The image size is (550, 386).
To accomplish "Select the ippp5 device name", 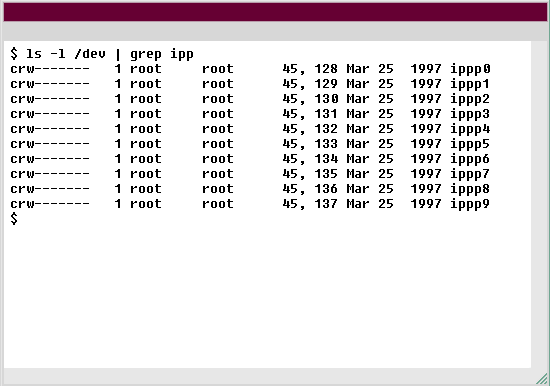I will [x=470, y=144].
